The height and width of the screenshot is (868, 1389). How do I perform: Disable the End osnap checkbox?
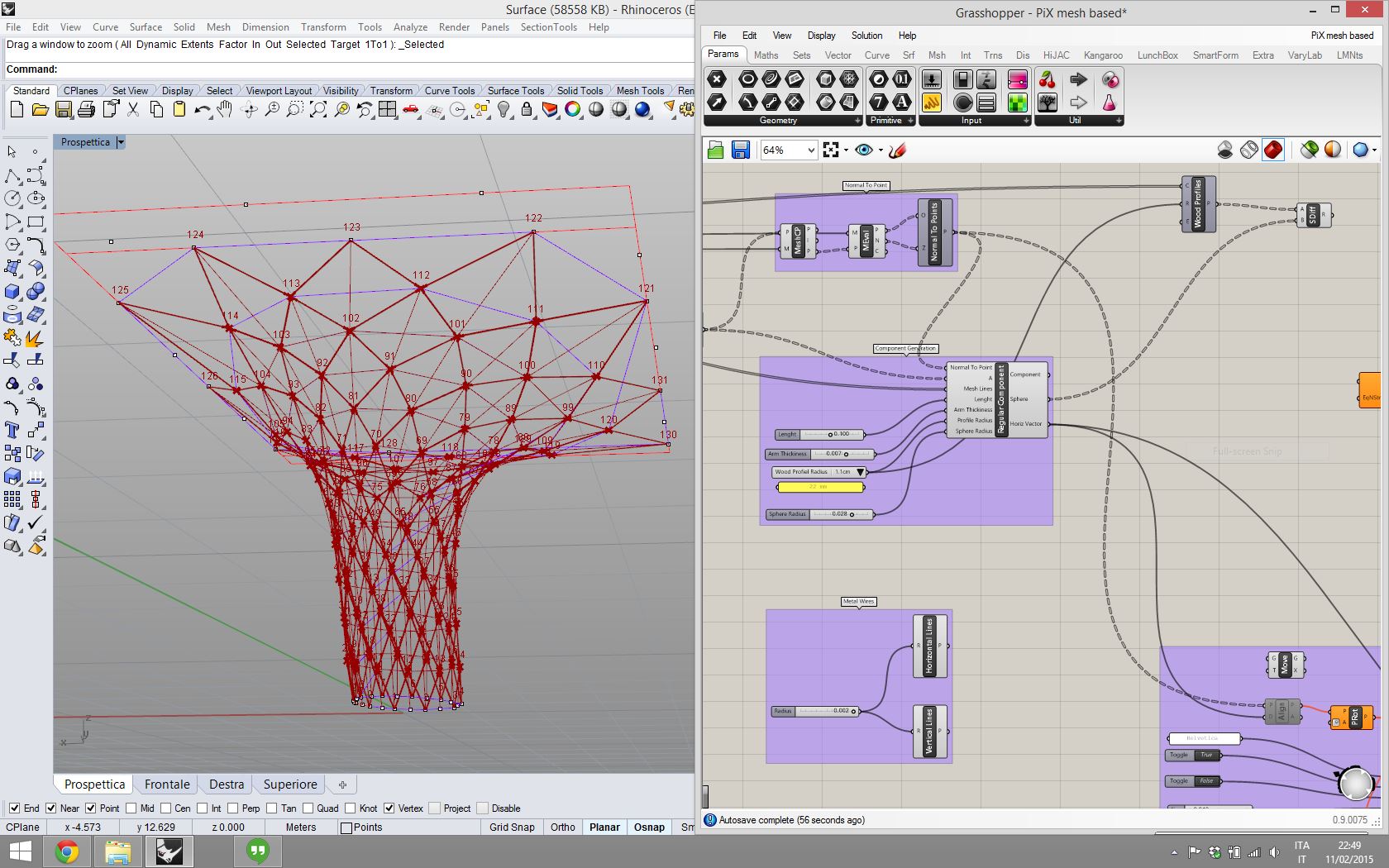pyautogui.click(x=15, y=808)
